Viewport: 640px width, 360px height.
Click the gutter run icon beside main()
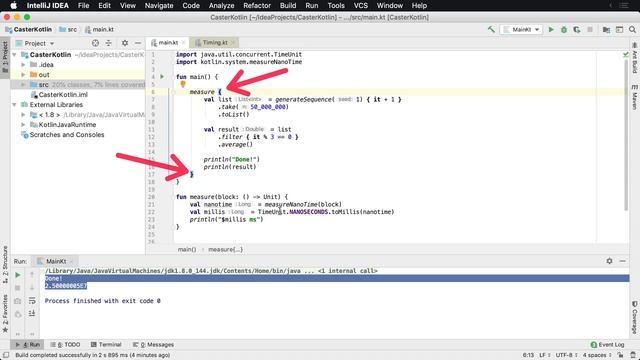point(162,77)
